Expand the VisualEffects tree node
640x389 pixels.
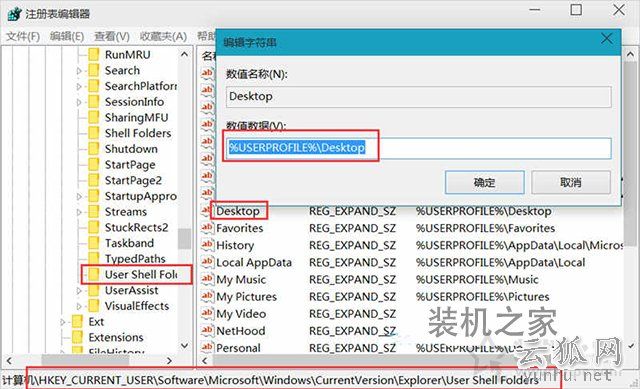point(79,306)
